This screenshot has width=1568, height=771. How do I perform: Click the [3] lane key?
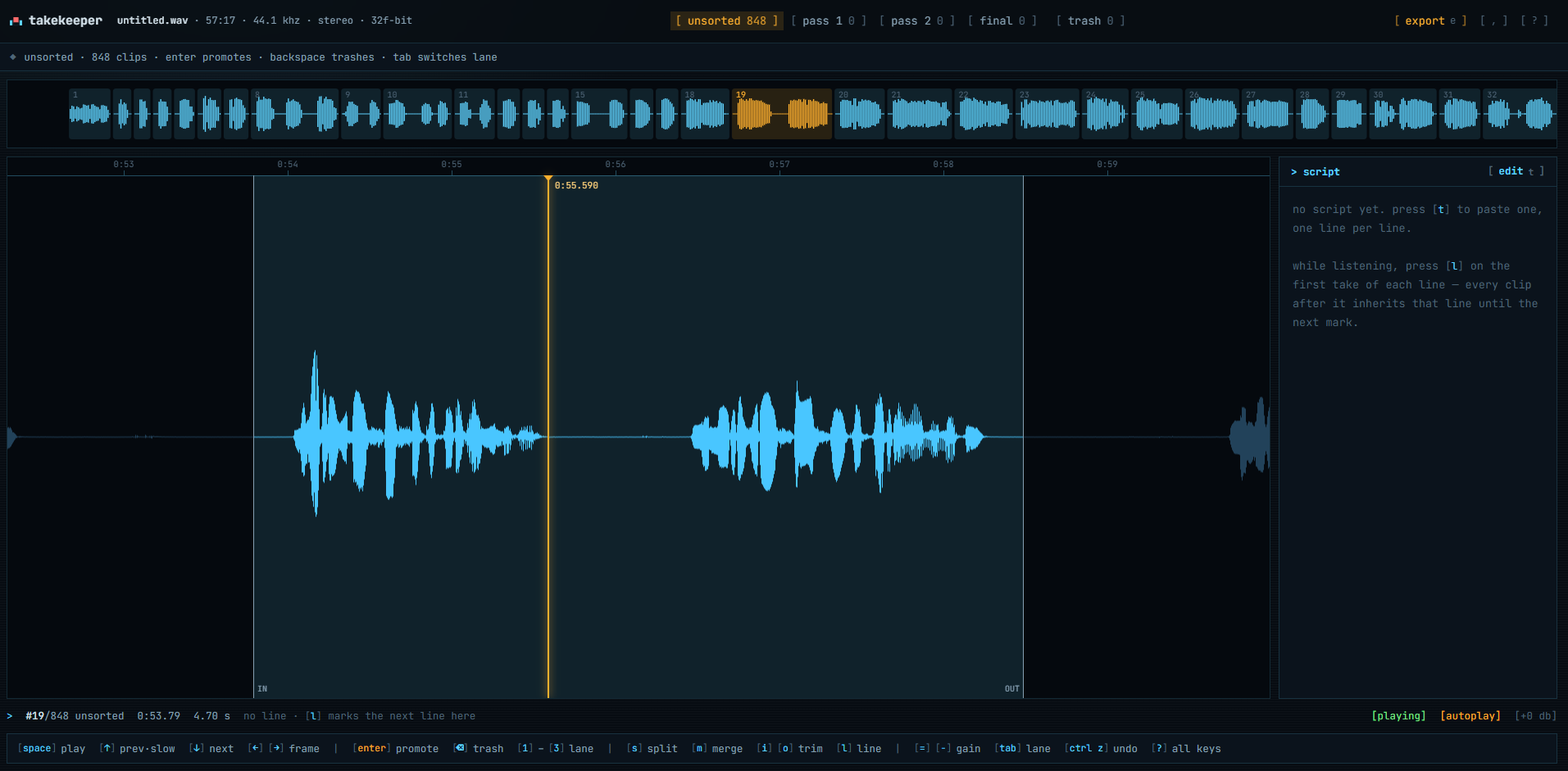(557, 749)
